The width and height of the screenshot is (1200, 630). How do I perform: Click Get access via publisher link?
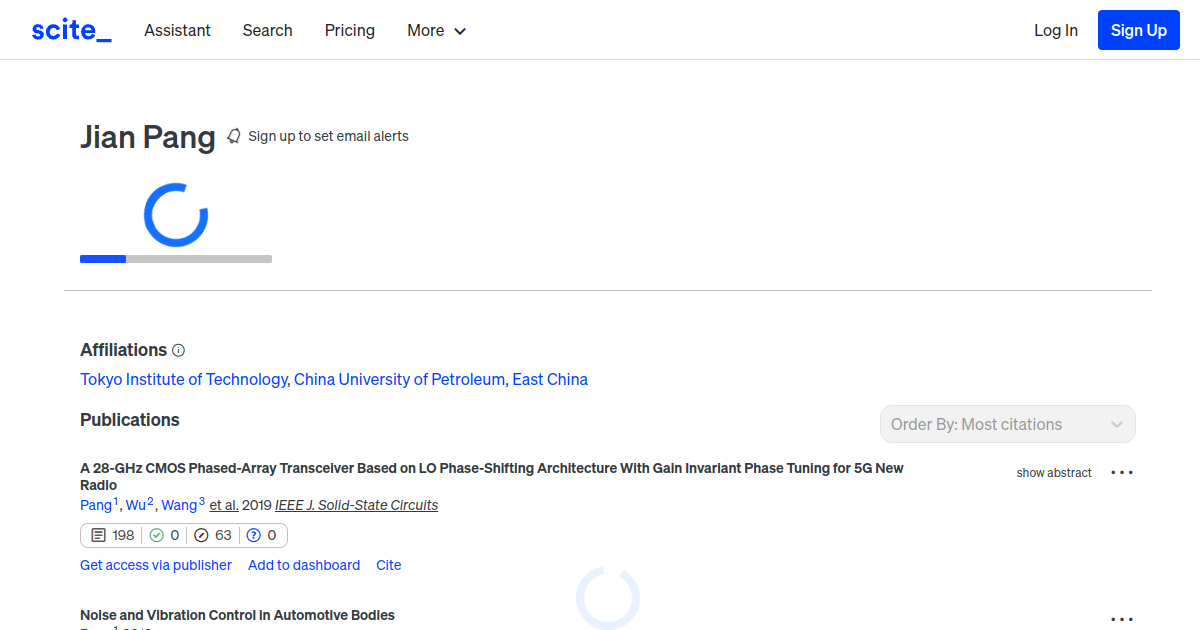(x=156, y=565)
